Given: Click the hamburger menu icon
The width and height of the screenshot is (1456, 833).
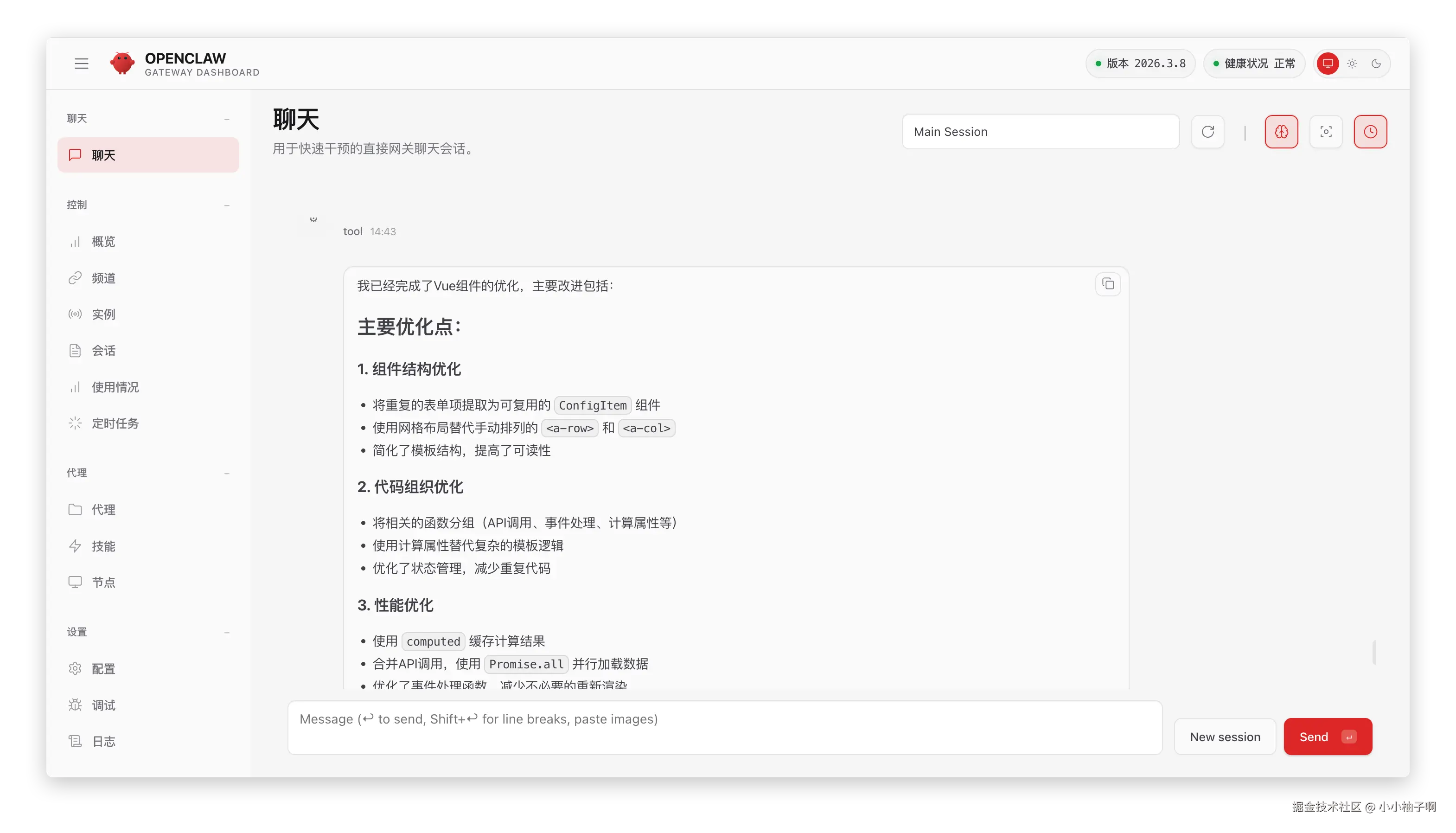Looking at the screenshot, I should [x=81, y=64].
